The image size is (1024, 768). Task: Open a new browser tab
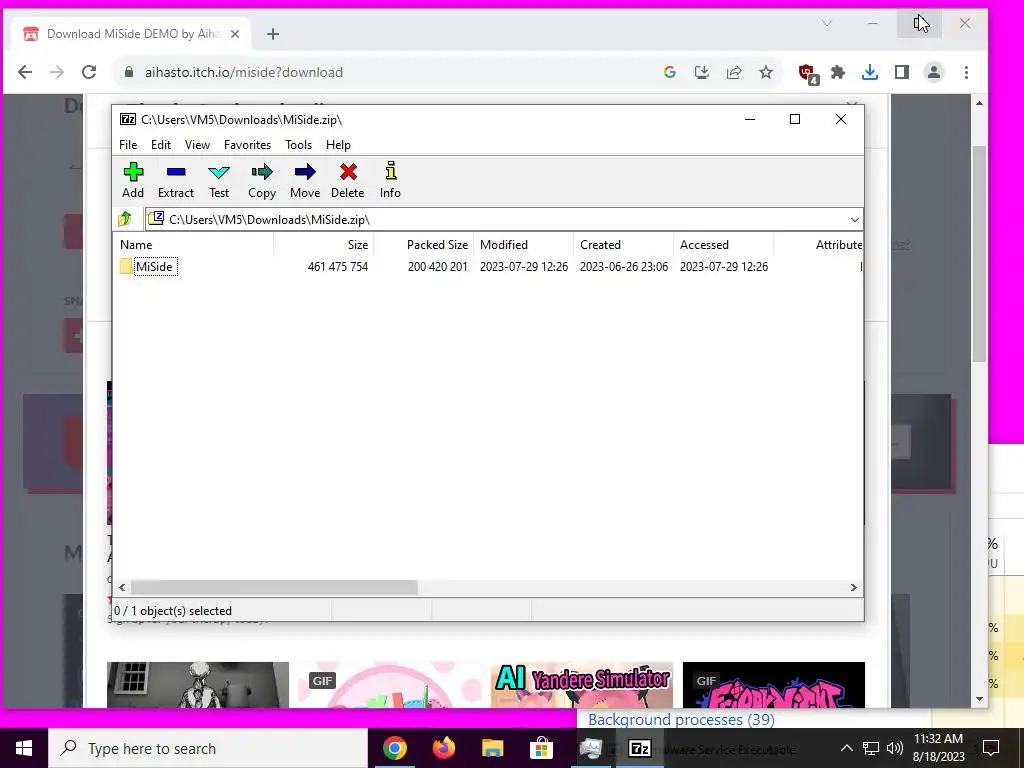[x=273, y=34]
